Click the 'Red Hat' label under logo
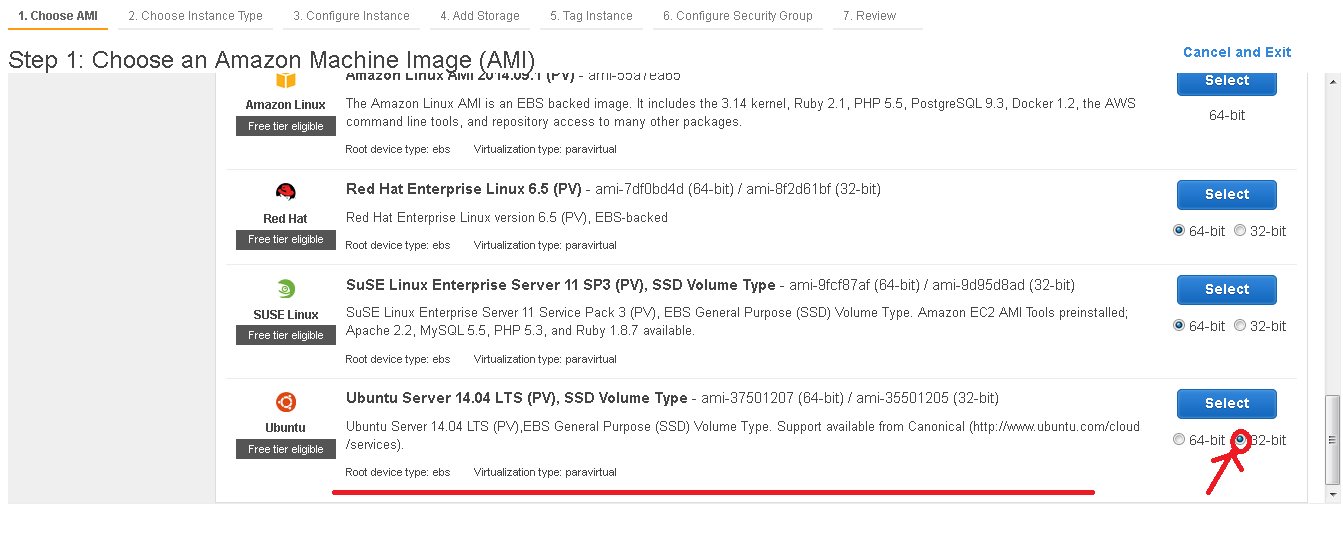Viewport: 1343px width, 554px height. [x=285, y=218]
